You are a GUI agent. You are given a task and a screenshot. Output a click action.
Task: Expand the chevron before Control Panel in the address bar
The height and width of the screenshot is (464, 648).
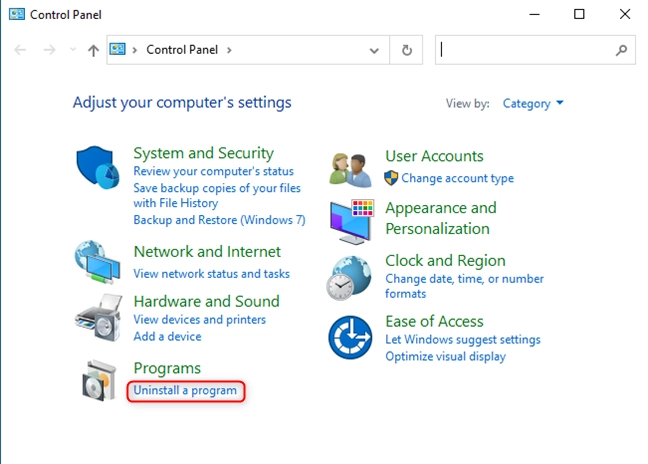click(134, 50)
